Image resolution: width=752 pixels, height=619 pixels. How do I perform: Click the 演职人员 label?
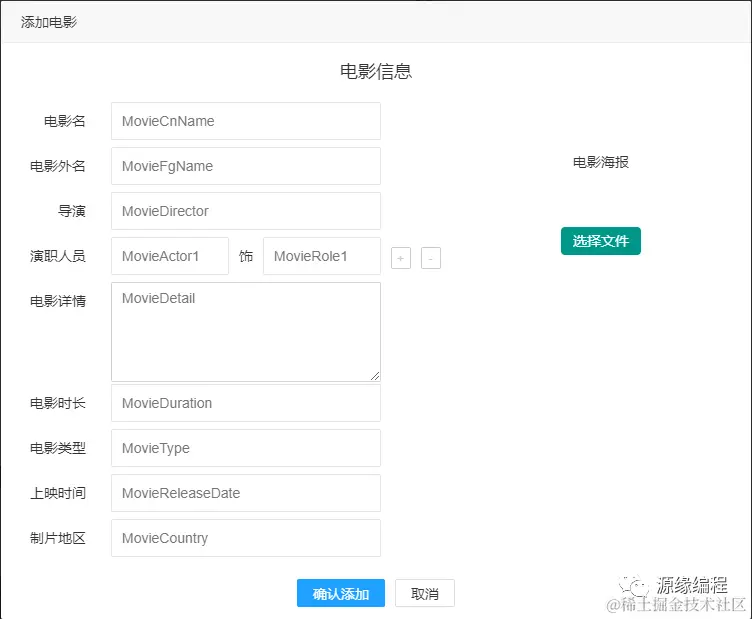[58, 256]
